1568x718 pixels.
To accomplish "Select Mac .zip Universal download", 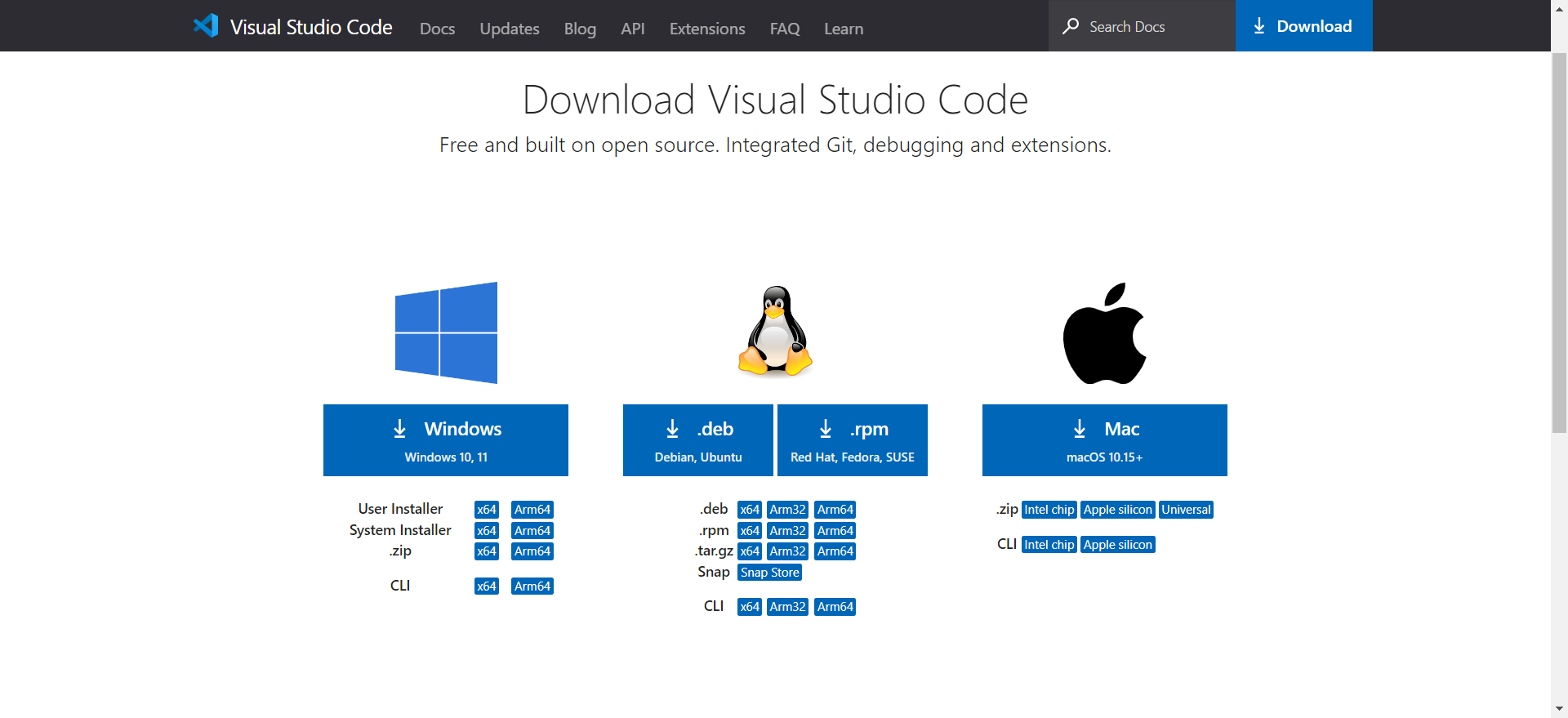I will [1187, 510].
